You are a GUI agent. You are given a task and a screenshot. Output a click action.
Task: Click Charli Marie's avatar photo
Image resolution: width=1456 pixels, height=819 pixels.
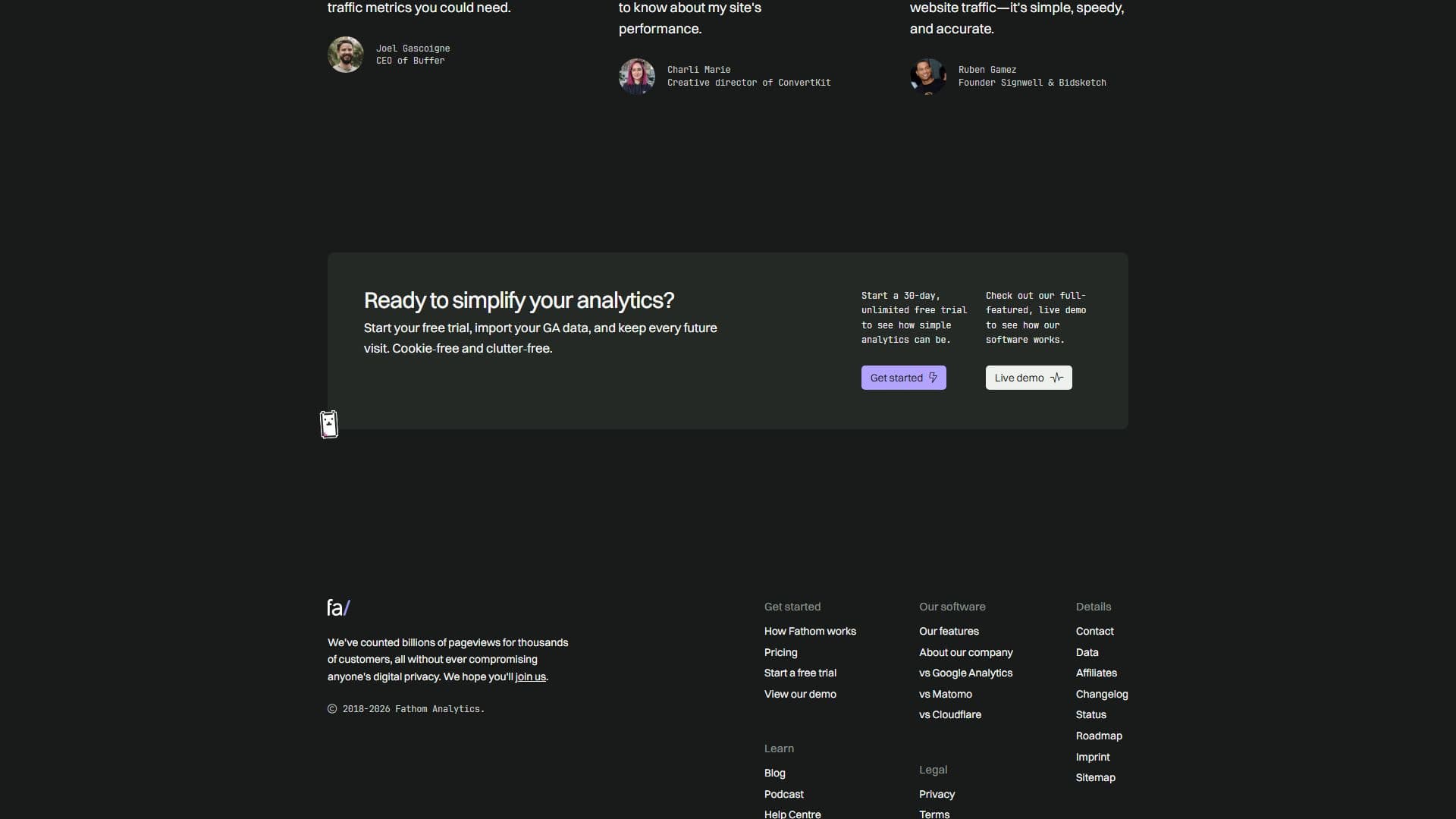(x=637, y=76)
